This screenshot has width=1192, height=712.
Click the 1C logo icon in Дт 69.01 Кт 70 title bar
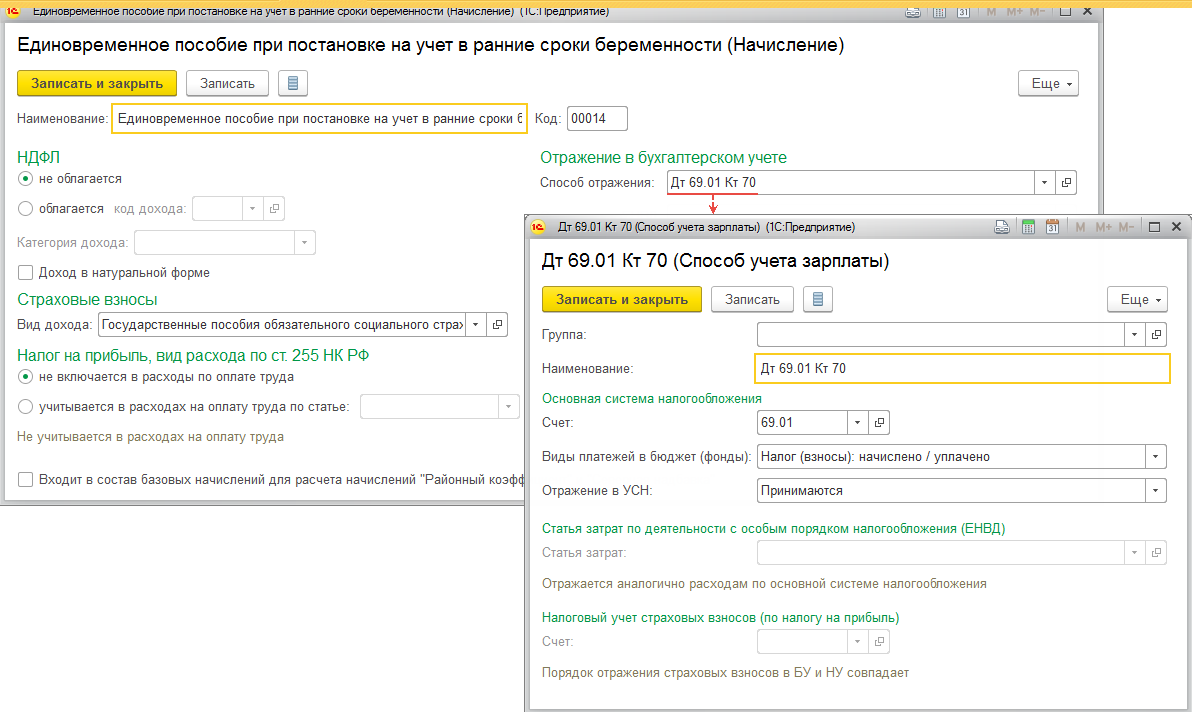(x=538, y=227)
